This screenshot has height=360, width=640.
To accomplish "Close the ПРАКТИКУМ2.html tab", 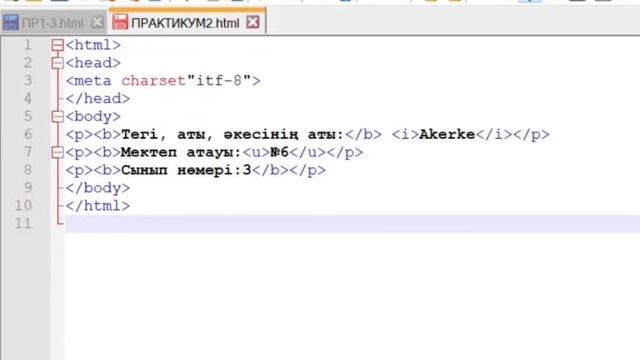I will (x=253, y=22).
